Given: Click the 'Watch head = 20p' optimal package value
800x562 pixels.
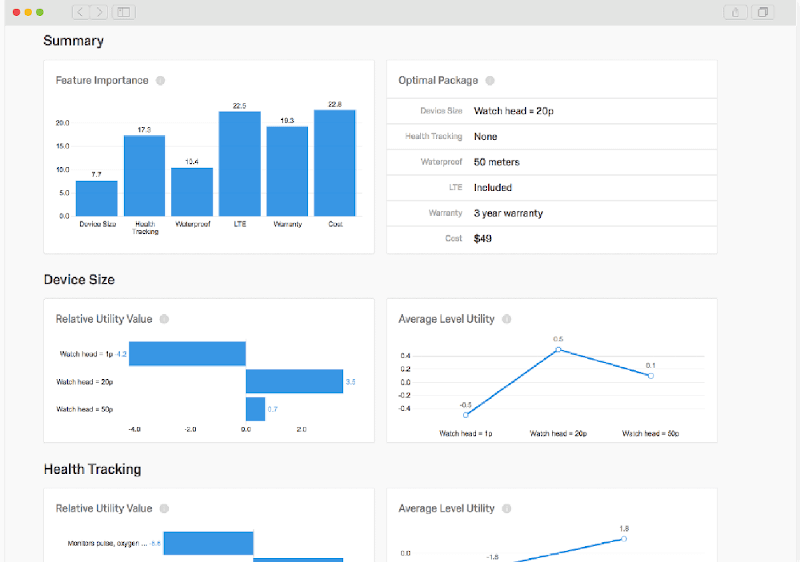Looking at the screenshot, I should (514, 111).
